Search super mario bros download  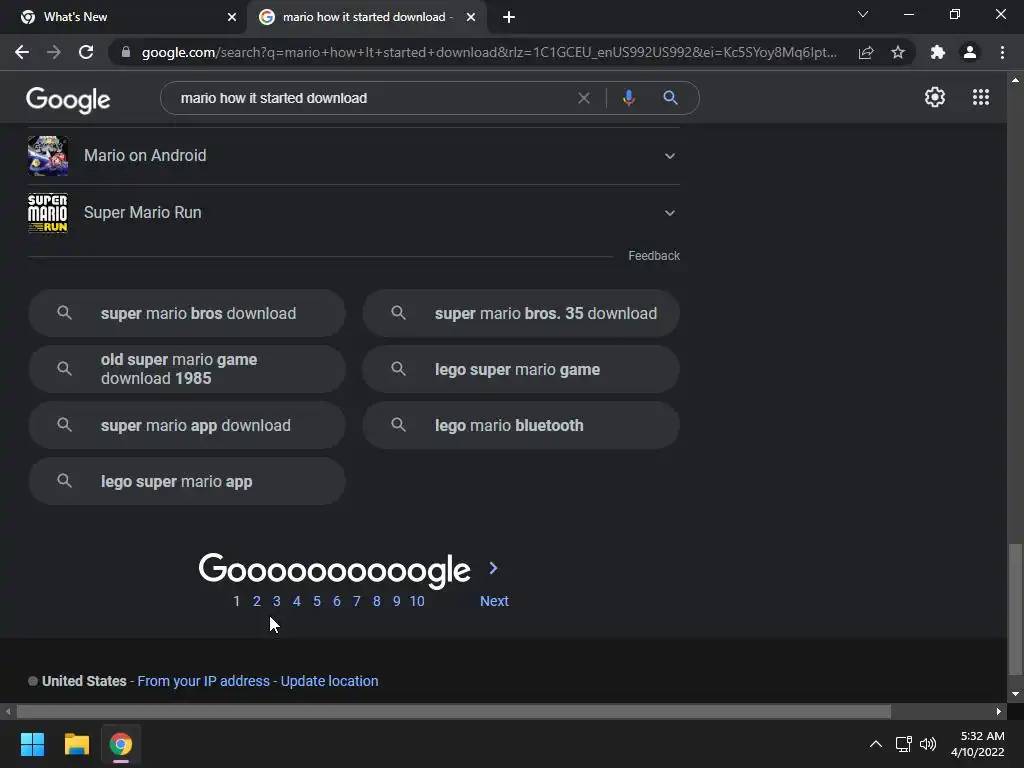click(187, 313)
